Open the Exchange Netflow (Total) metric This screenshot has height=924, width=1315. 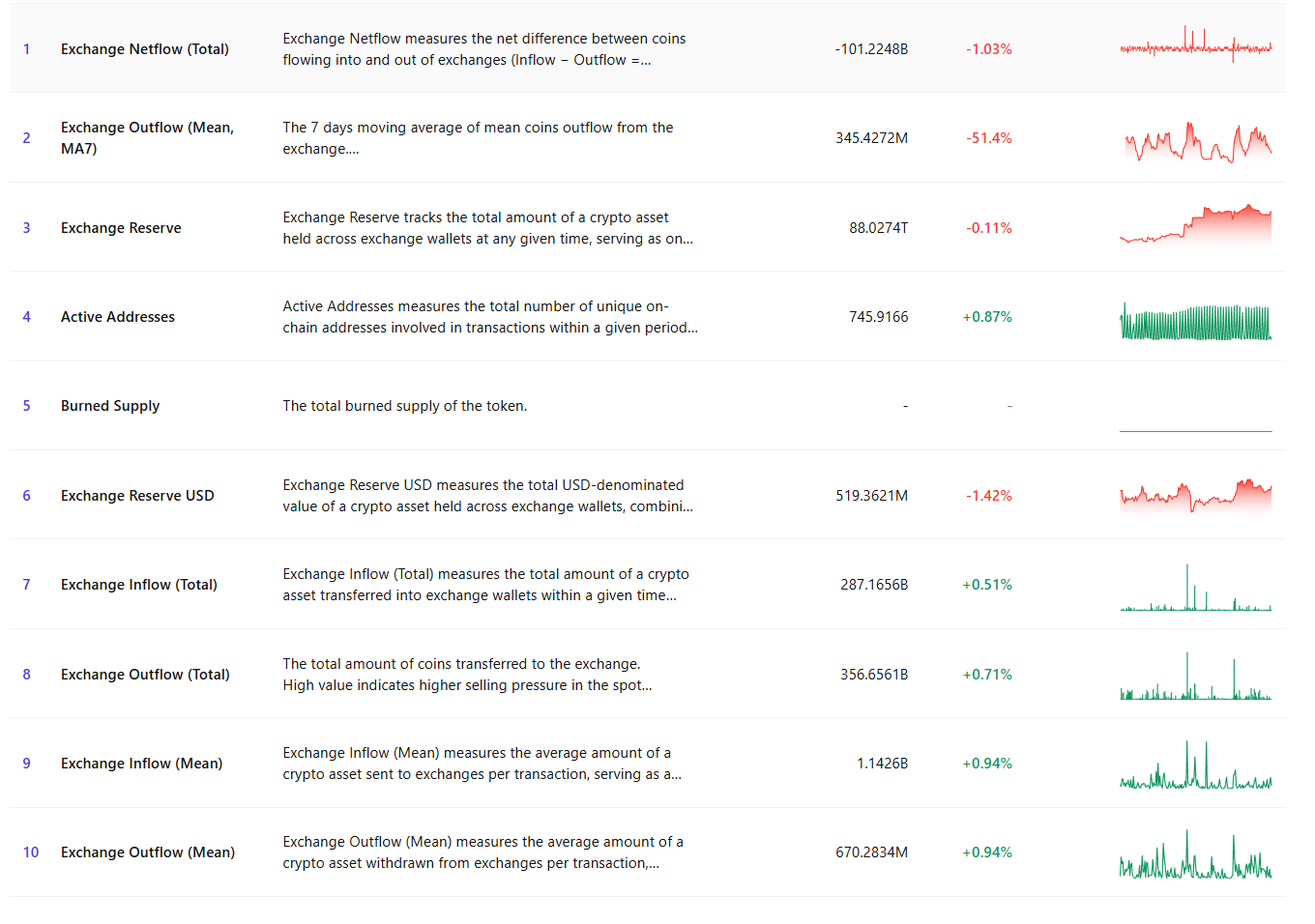point(145,49)
